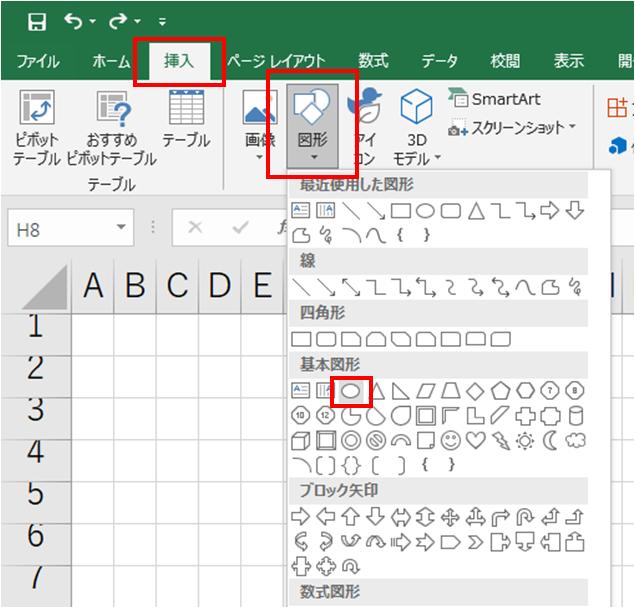The width and height of the screenshot is (635, 608).
Task: Open the Name Box dropdown arrow
Action: point(122,228)
